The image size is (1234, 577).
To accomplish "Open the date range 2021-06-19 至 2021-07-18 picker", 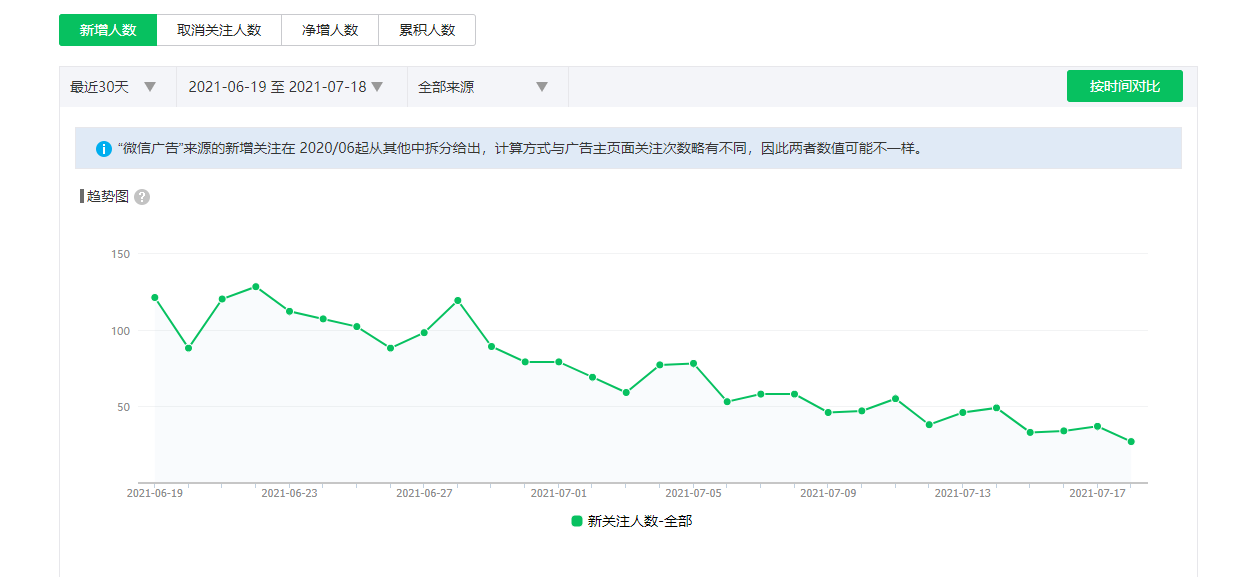I will point(285,87).
